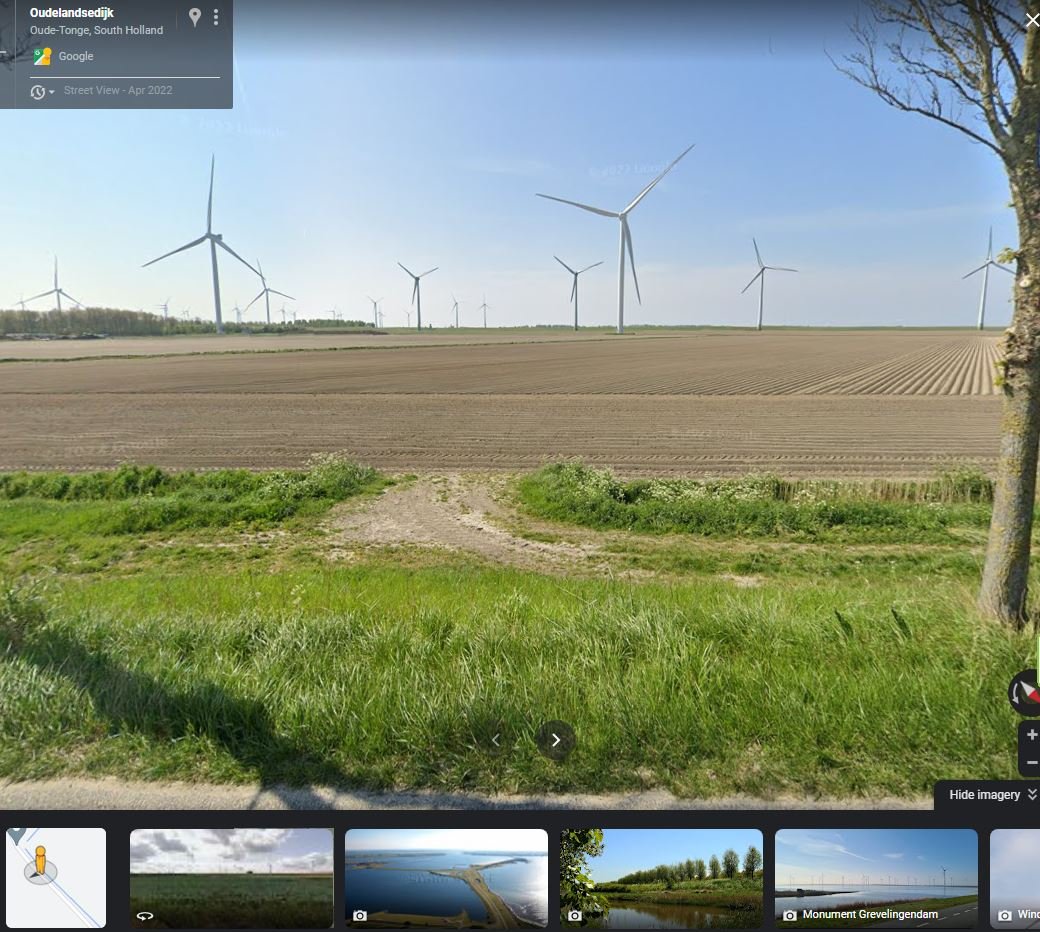Open the Monument Grevelingendam photo
The height and width of the screenshot is (932, 1040).
[876, 877]
